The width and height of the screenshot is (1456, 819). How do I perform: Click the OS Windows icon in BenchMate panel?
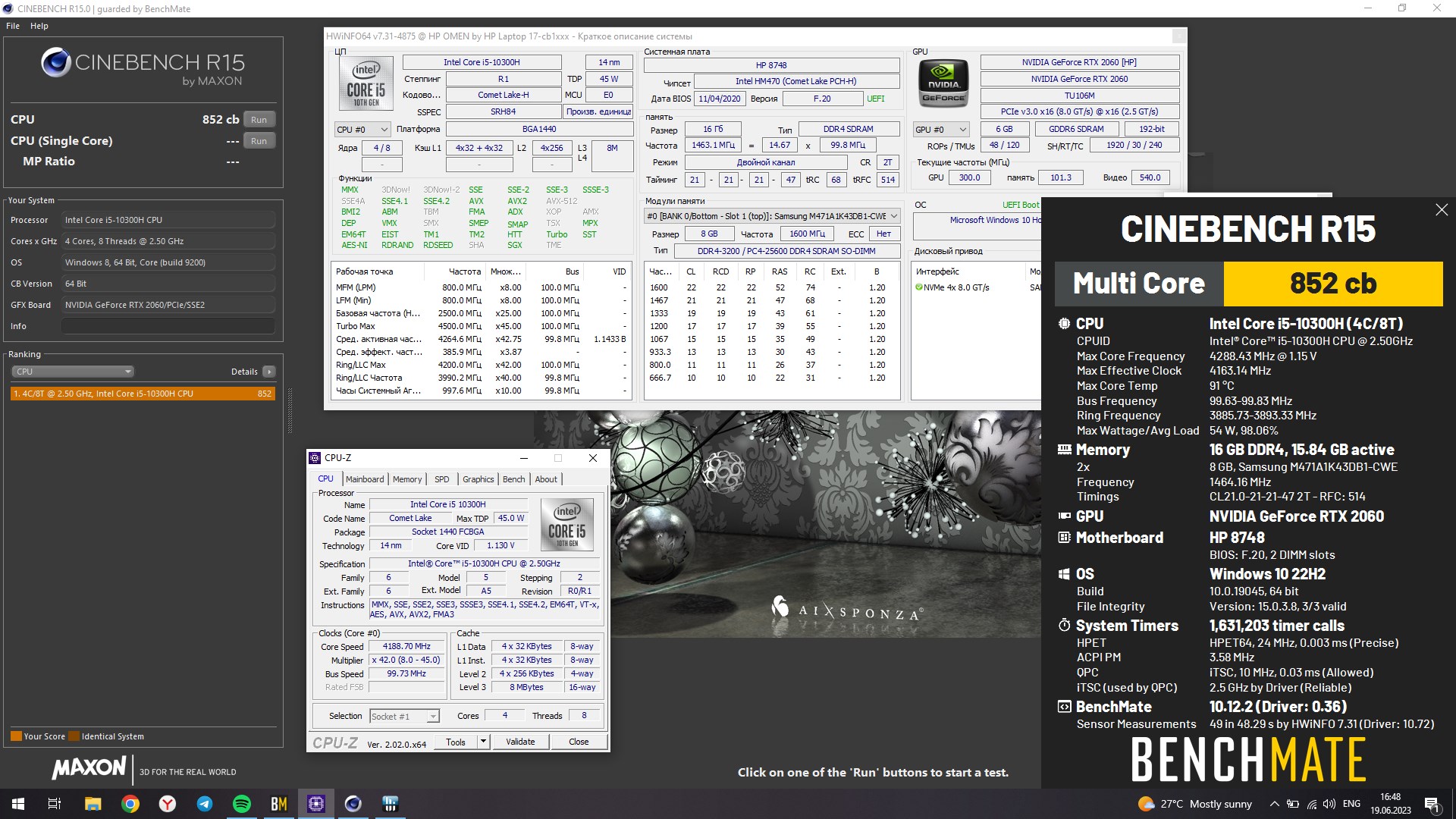click(1064, 574)
